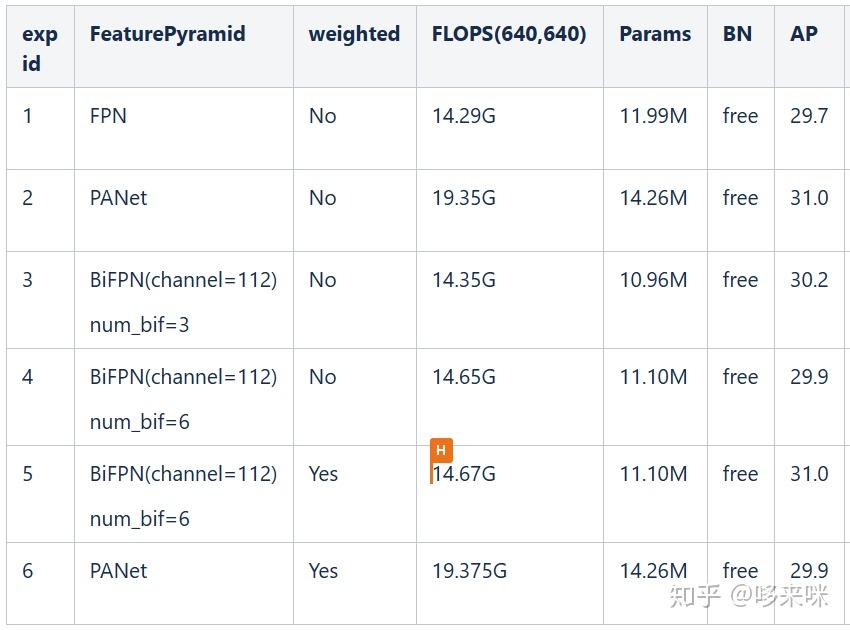
Task: Select the FPN cell in row 1
Action: (108, 116)
